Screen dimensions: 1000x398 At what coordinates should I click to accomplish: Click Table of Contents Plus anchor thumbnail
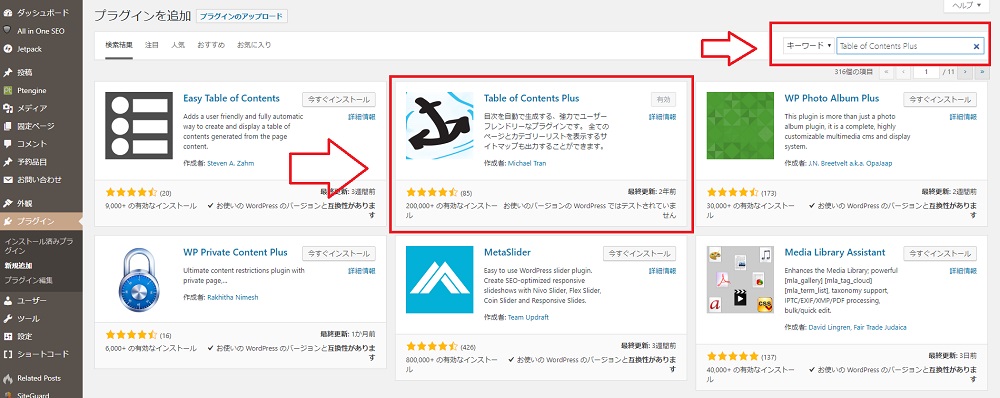coord(440,125)
